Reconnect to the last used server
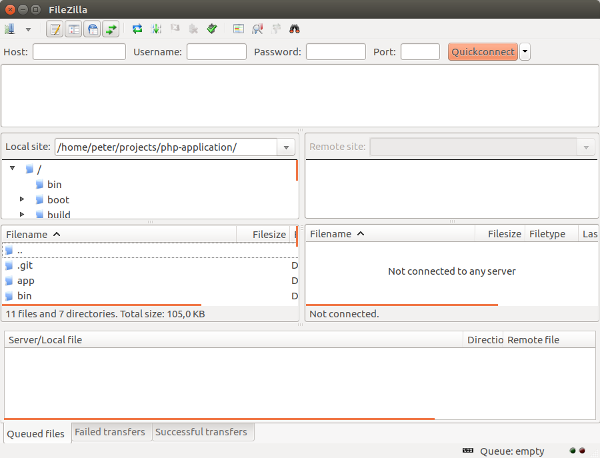 (212, 29)
